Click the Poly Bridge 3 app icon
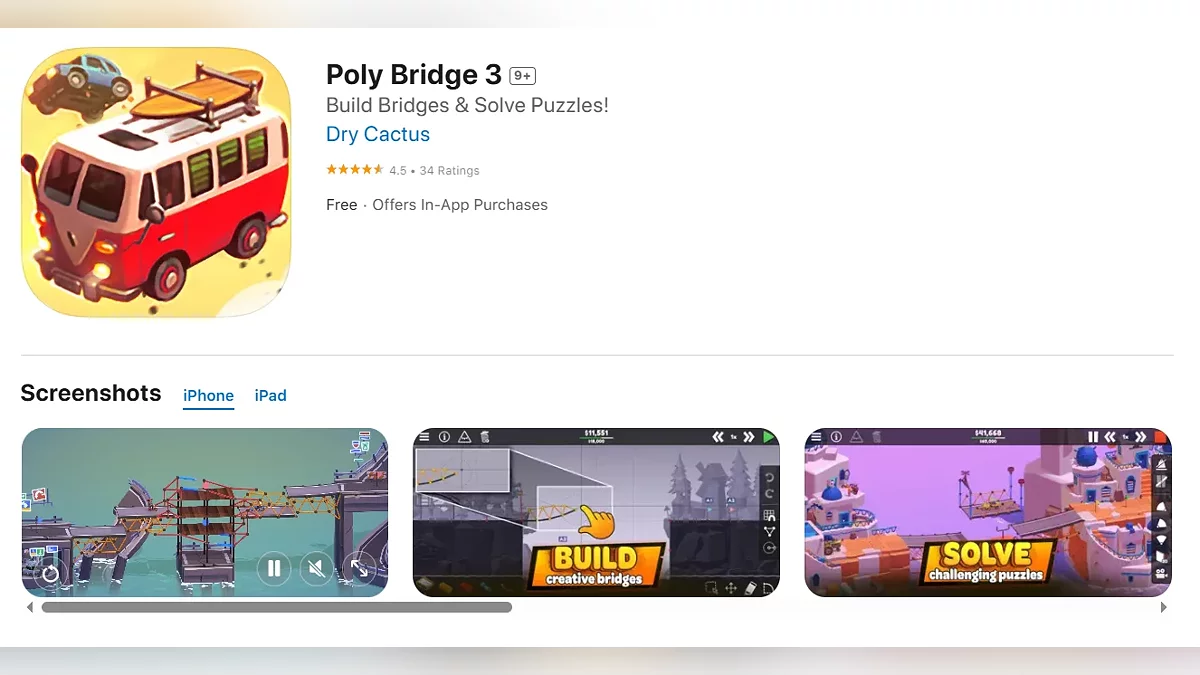The width and height of the screenshot is (1200, 675). point(156,183)
